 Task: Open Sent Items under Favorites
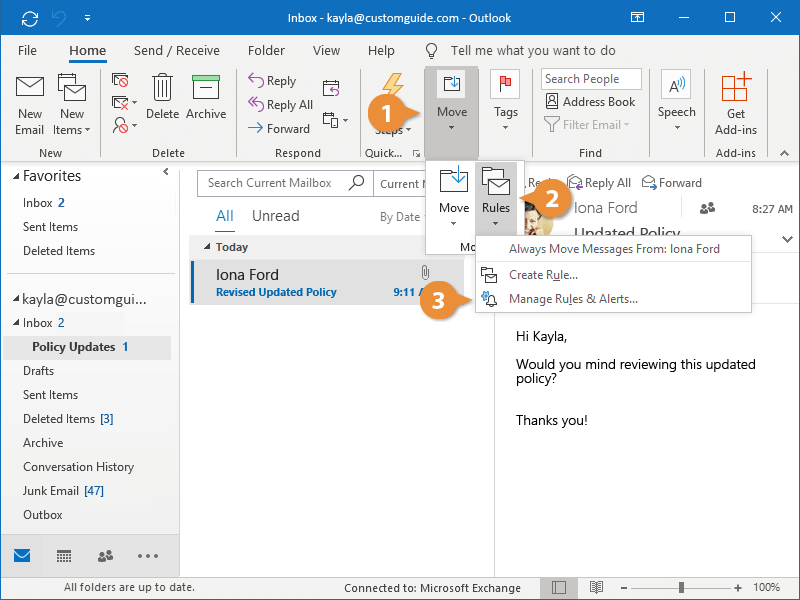(x=51, y=227)
